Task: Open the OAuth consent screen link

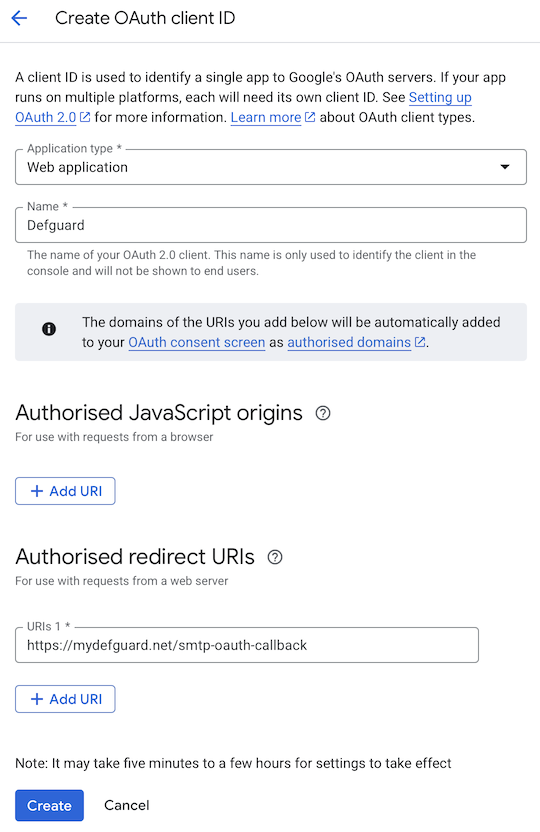Action: [x=197, y=343]
